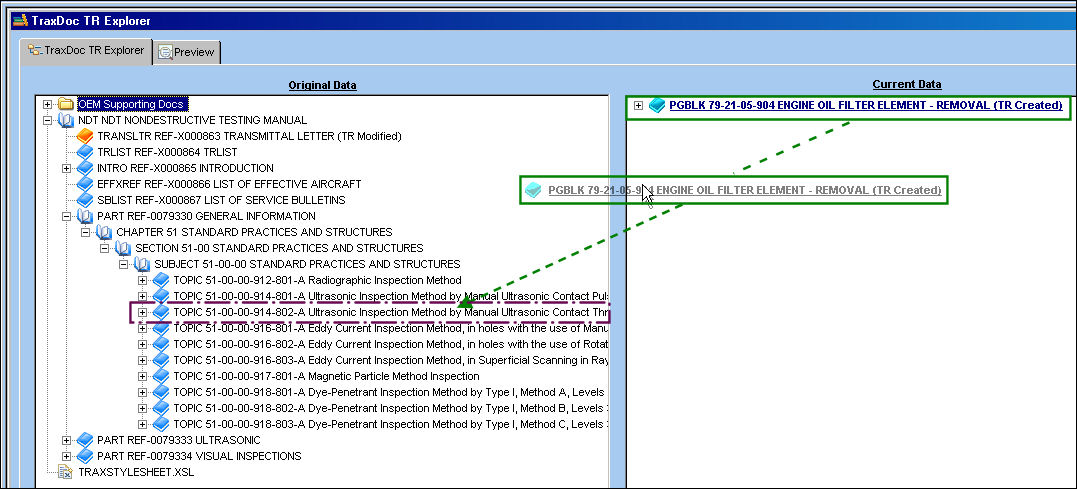Switch to the Preview tab
Viewport: 1077px width, 489px height.
pos(187,52)
